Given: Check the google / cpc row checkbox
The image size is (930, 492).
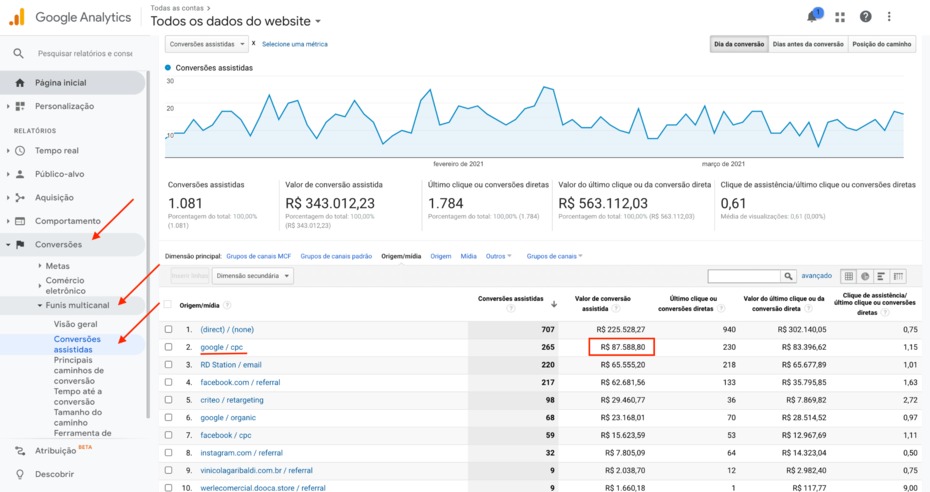Looking at the screenshot, I should 168,347.
